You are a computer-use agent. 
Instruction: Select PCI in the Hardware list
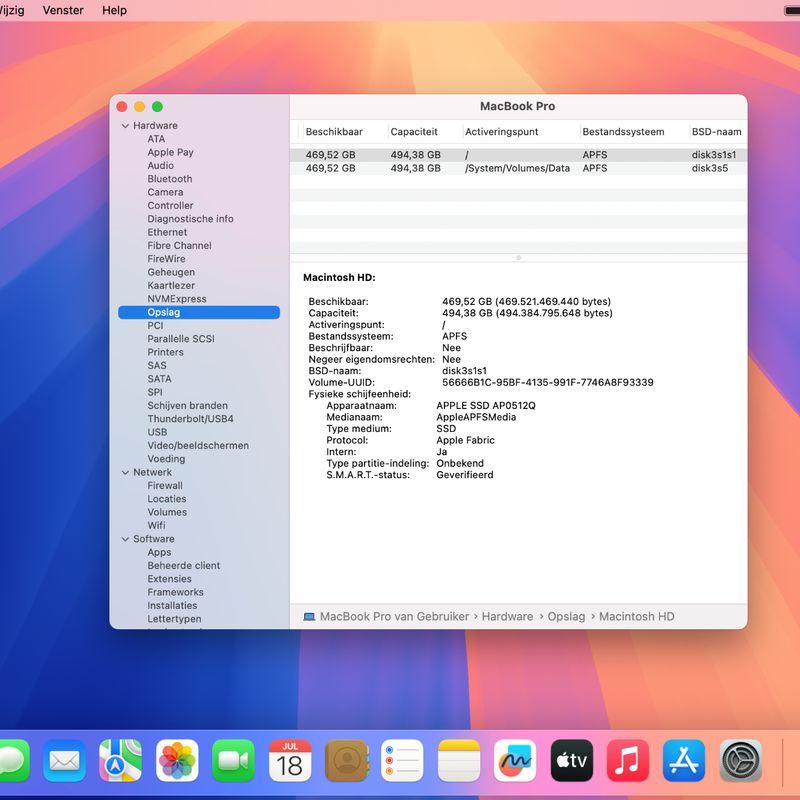coord(155,326)
